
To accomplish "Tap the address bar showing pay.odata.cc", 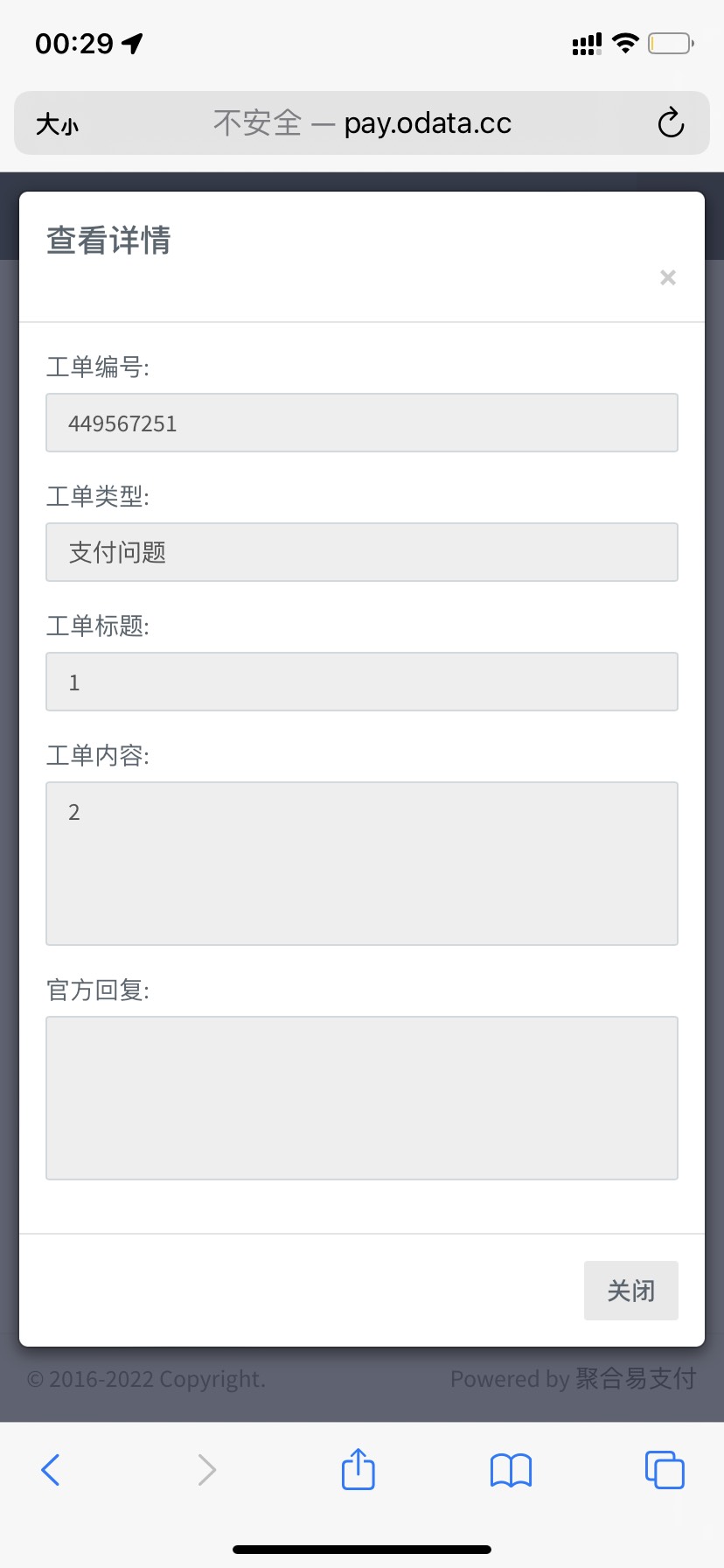I will click(362, 122).
